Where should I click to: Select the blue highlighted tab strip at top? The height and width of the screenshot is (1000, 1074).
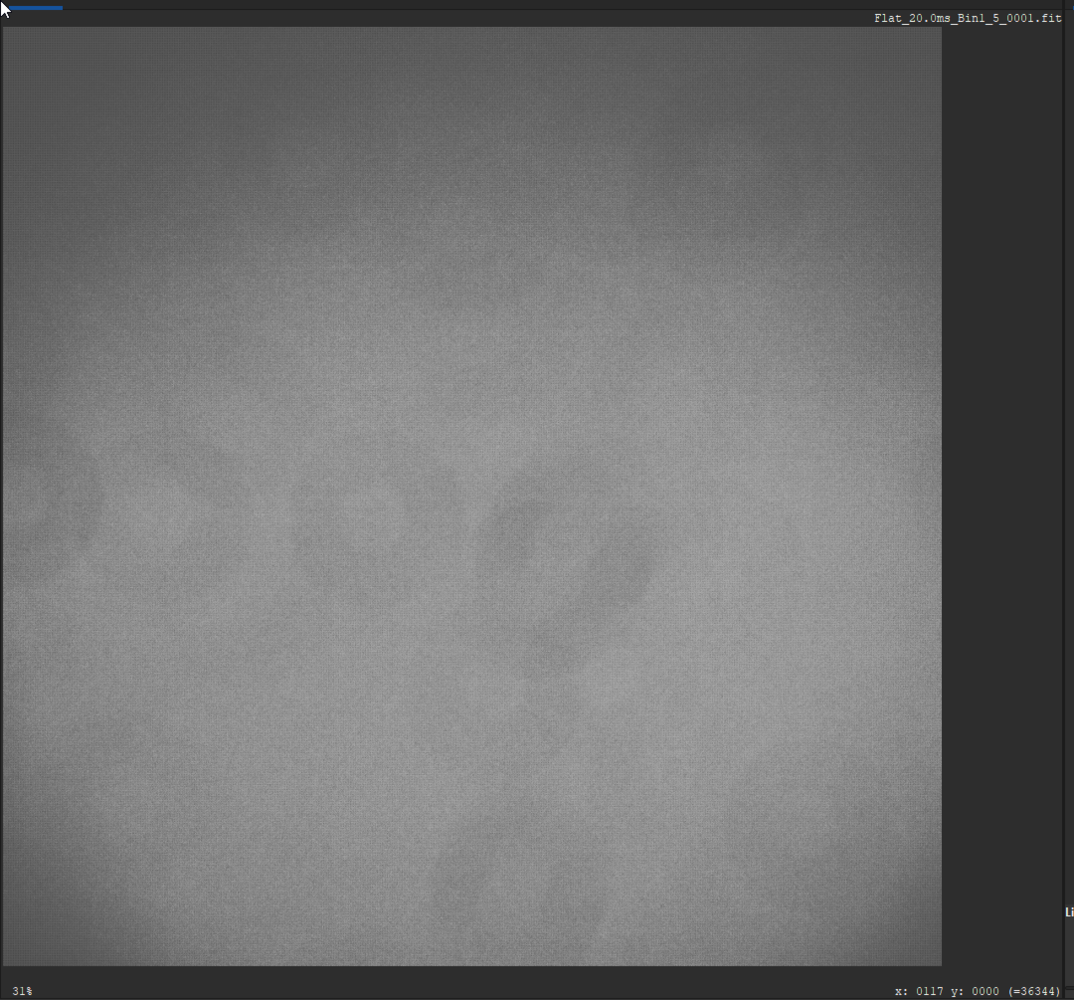coord(36,8)
